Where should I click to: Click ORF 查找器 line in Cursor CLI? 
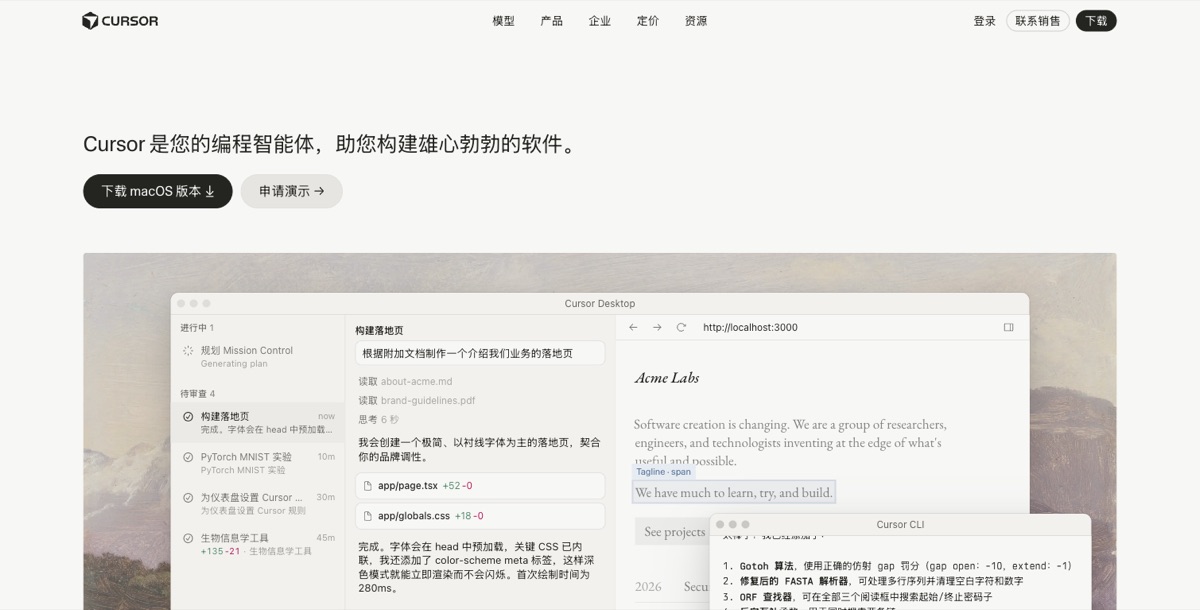point(857,597)
